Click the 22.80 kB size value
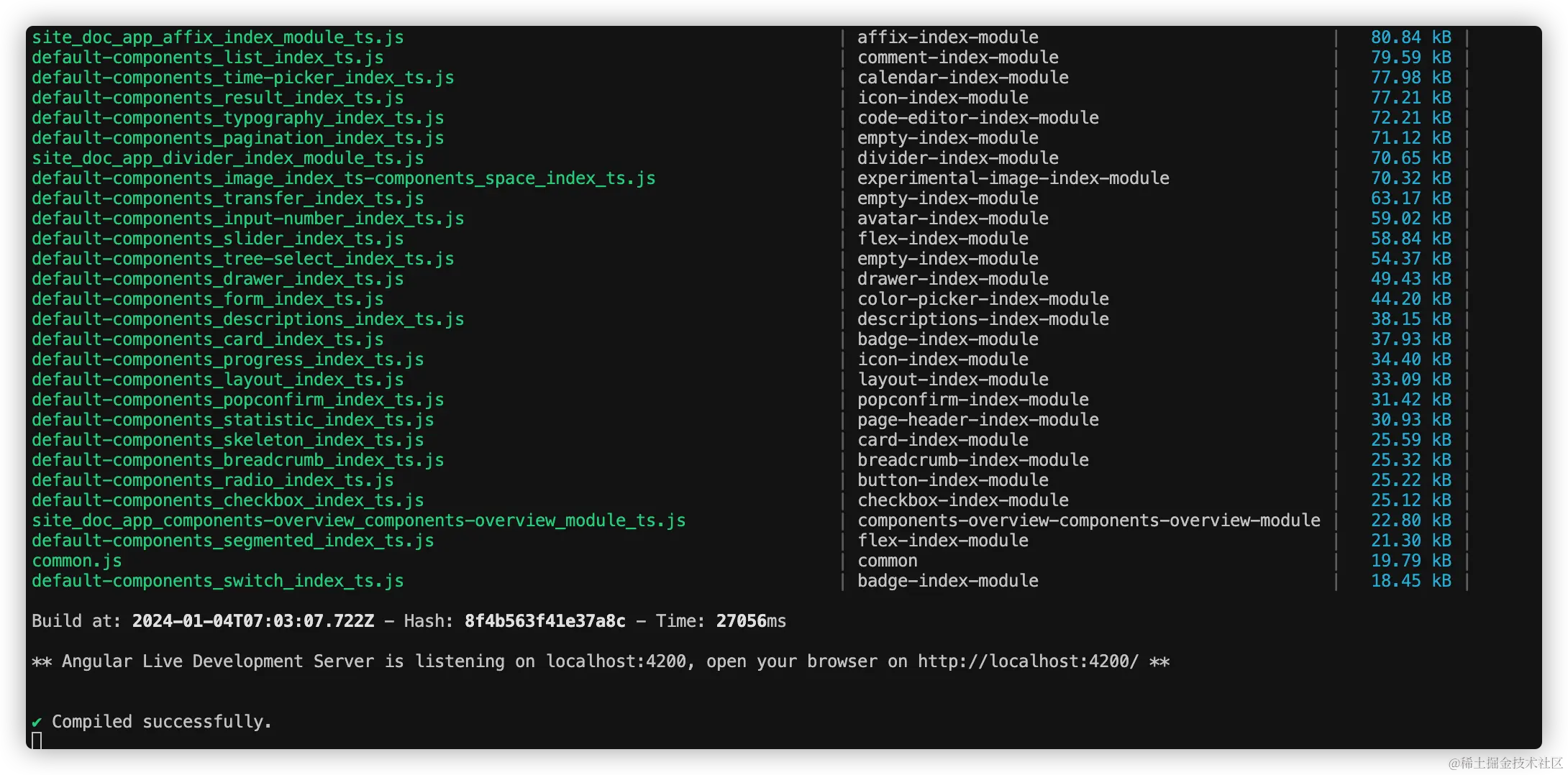This screenshot has height=775, width=1568. (1411, 521)
